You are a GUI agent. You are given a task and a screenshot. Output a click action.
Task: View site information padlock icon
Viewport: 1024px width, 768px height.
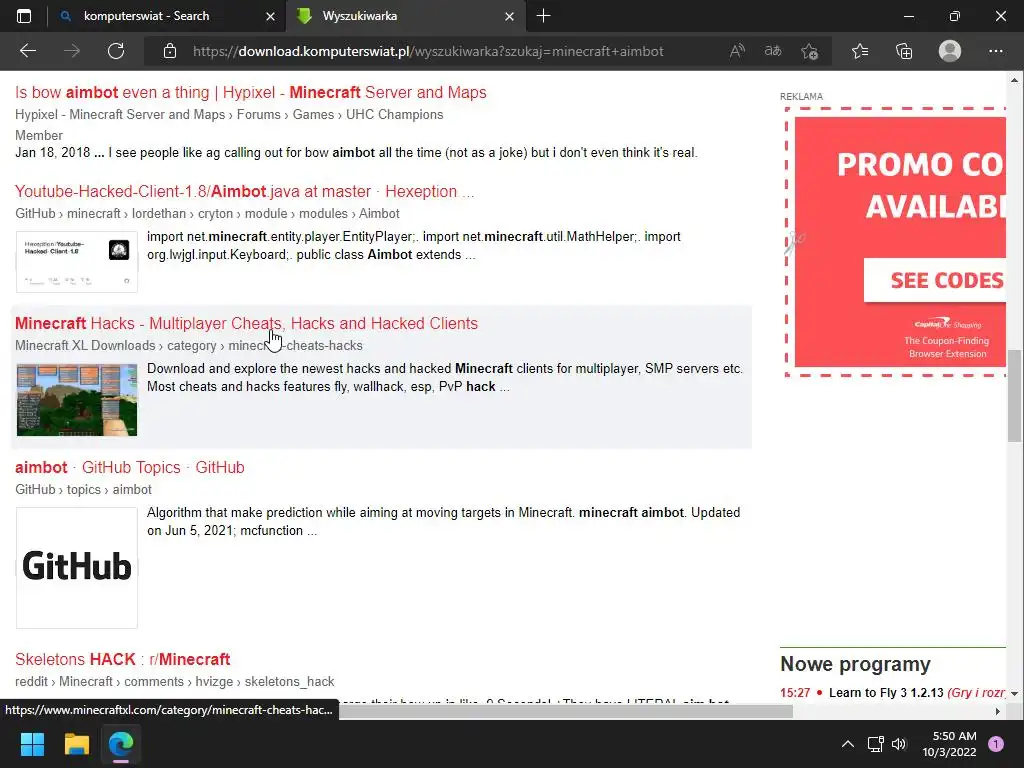pos(170,51)
